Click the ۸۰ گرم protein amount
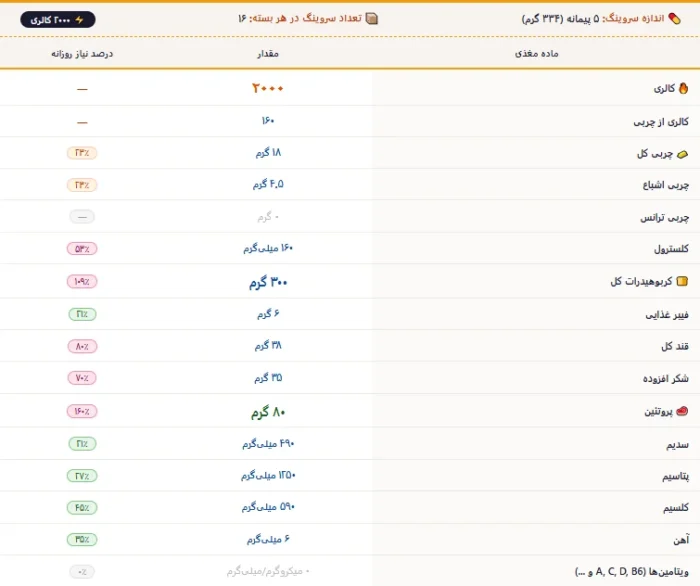The width and height of the screenshot is (700, 586). [x=268, y=412]
